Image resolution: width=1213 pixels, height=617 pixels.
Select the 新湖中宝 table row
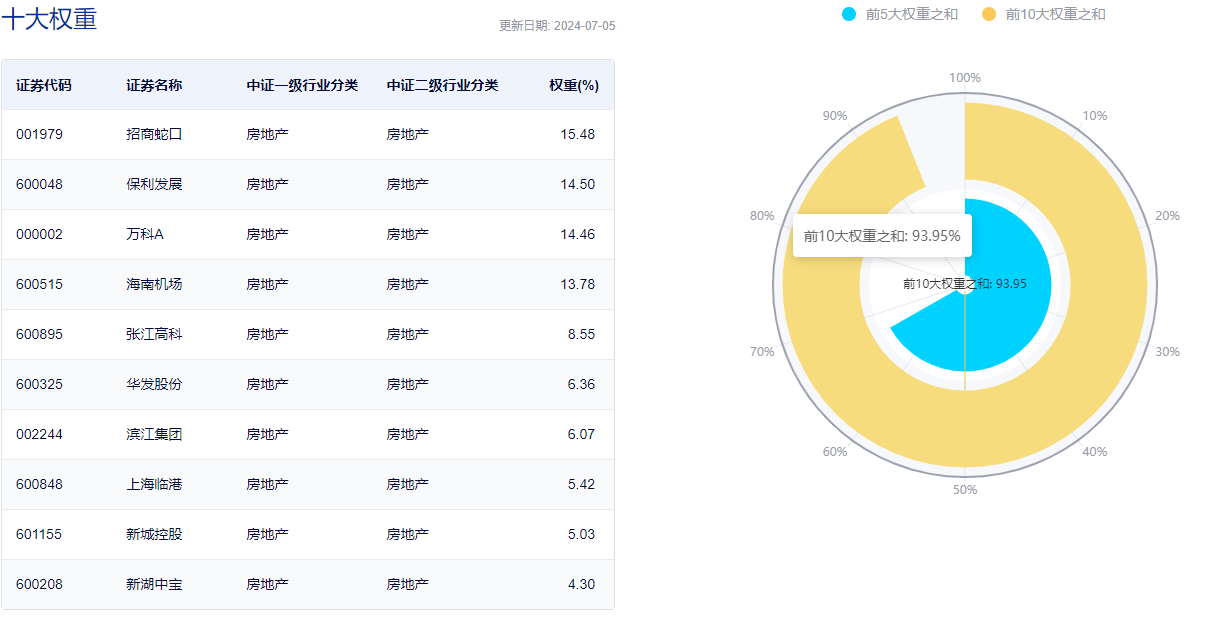click(300, 584)
